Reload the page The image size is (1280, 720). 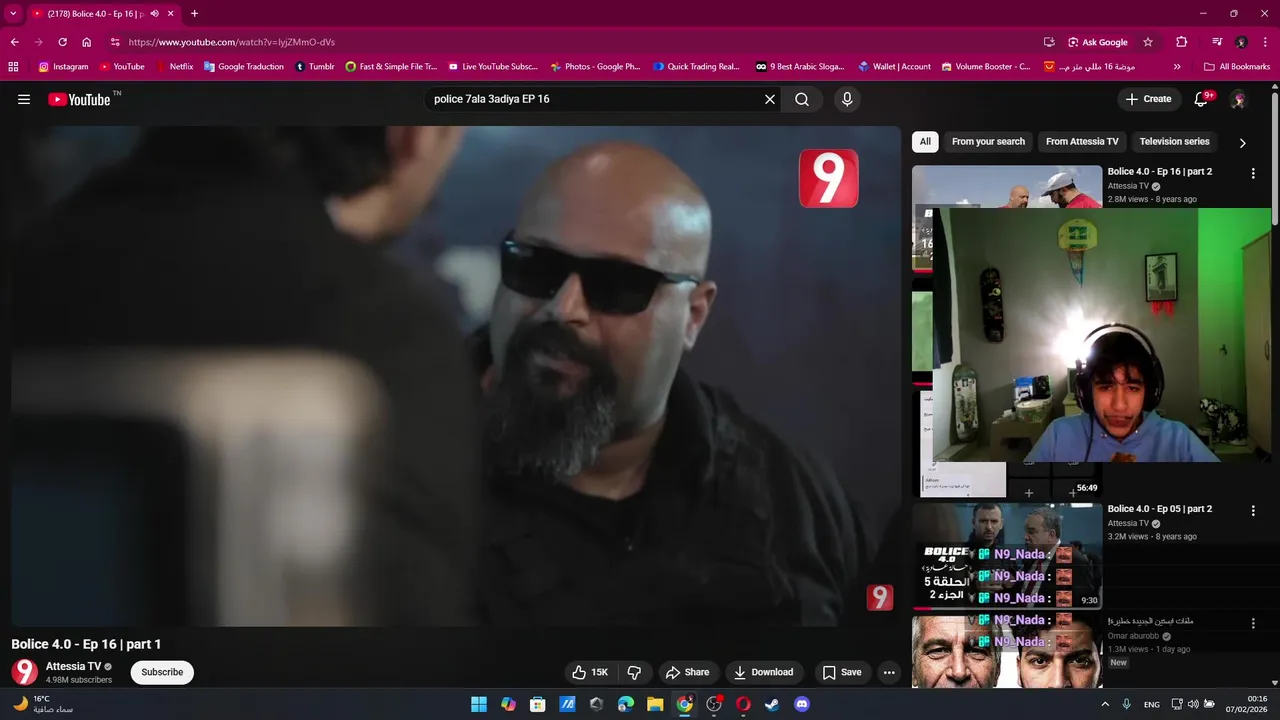click(x=62, y=42)
